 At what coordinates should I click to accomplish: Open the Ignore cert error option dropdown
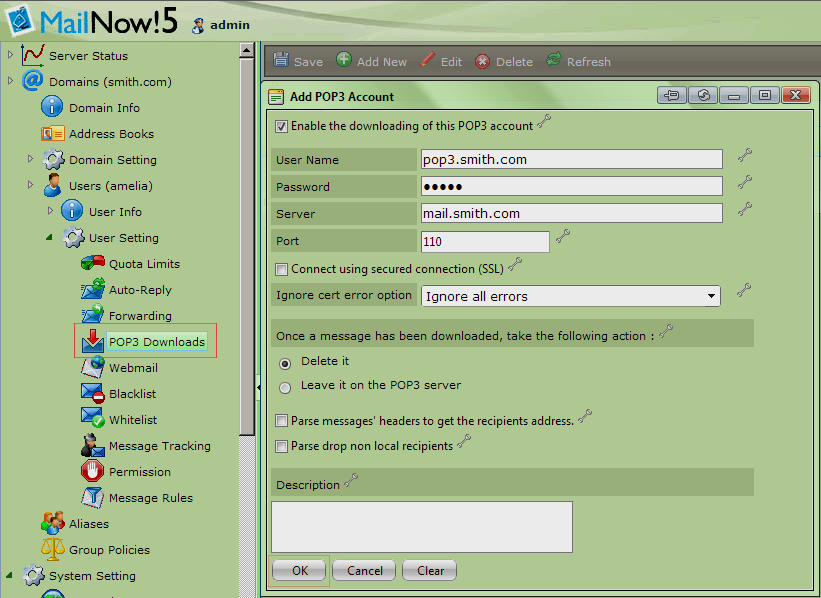[571, 296]
